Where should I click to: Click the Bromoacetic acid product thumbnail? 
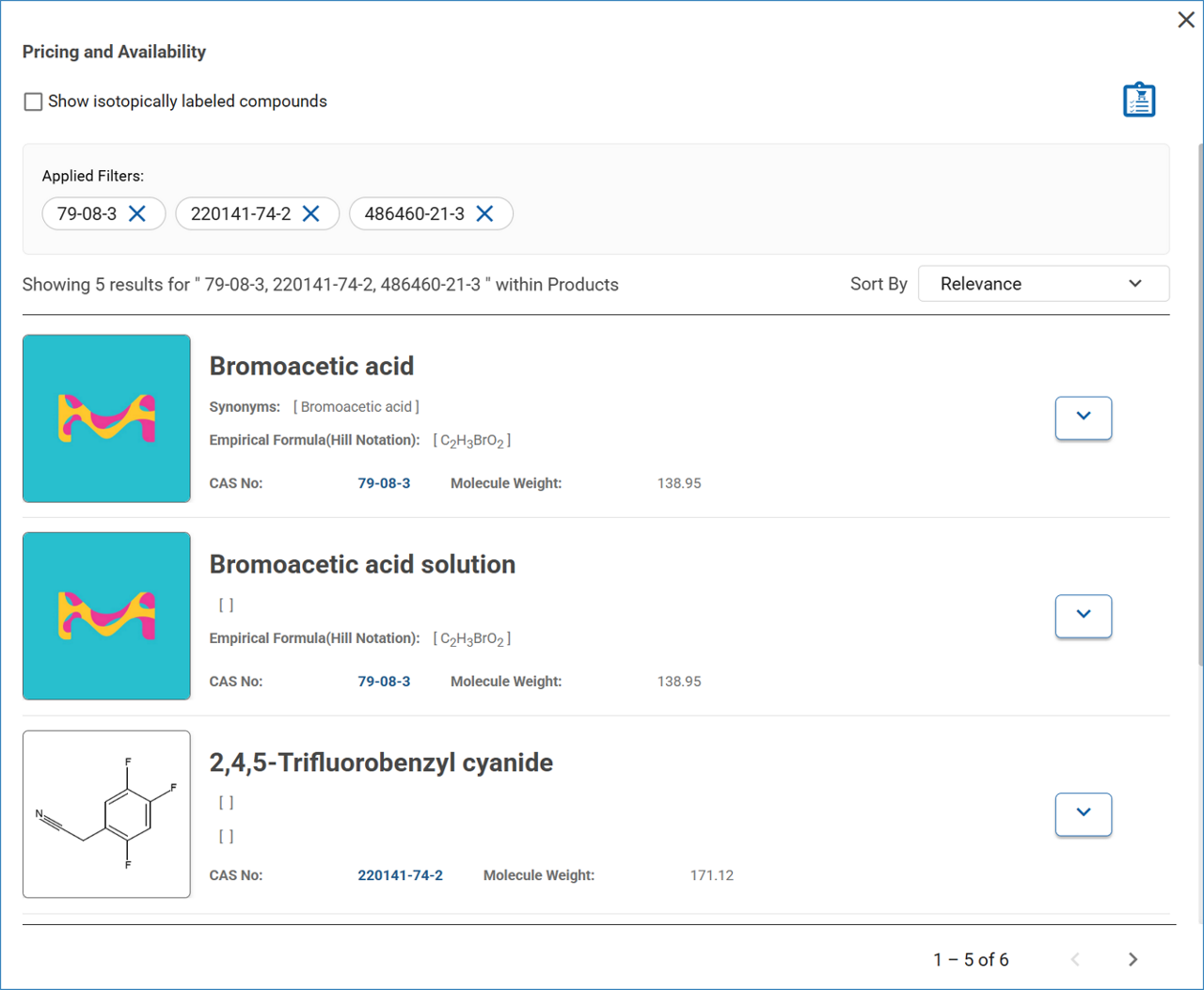pyautogui.click(x=106, y=418)
